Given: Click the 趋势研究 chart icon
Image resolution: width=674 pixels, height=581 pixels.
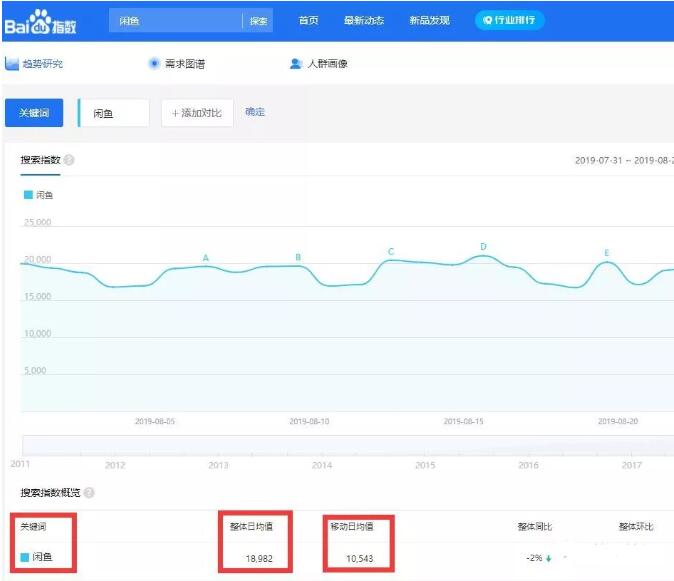Looking at the screenshot, I should [12, 64].
